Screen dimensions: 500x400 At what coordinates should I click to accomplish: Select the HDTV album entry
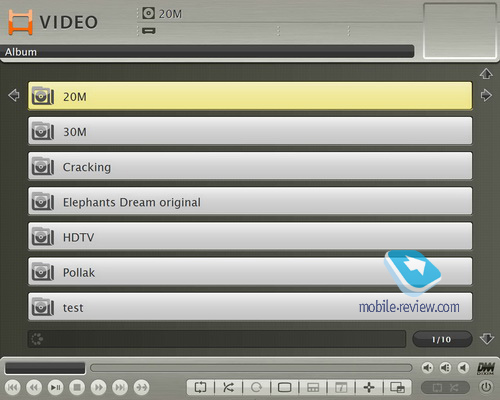coord(250,236)
